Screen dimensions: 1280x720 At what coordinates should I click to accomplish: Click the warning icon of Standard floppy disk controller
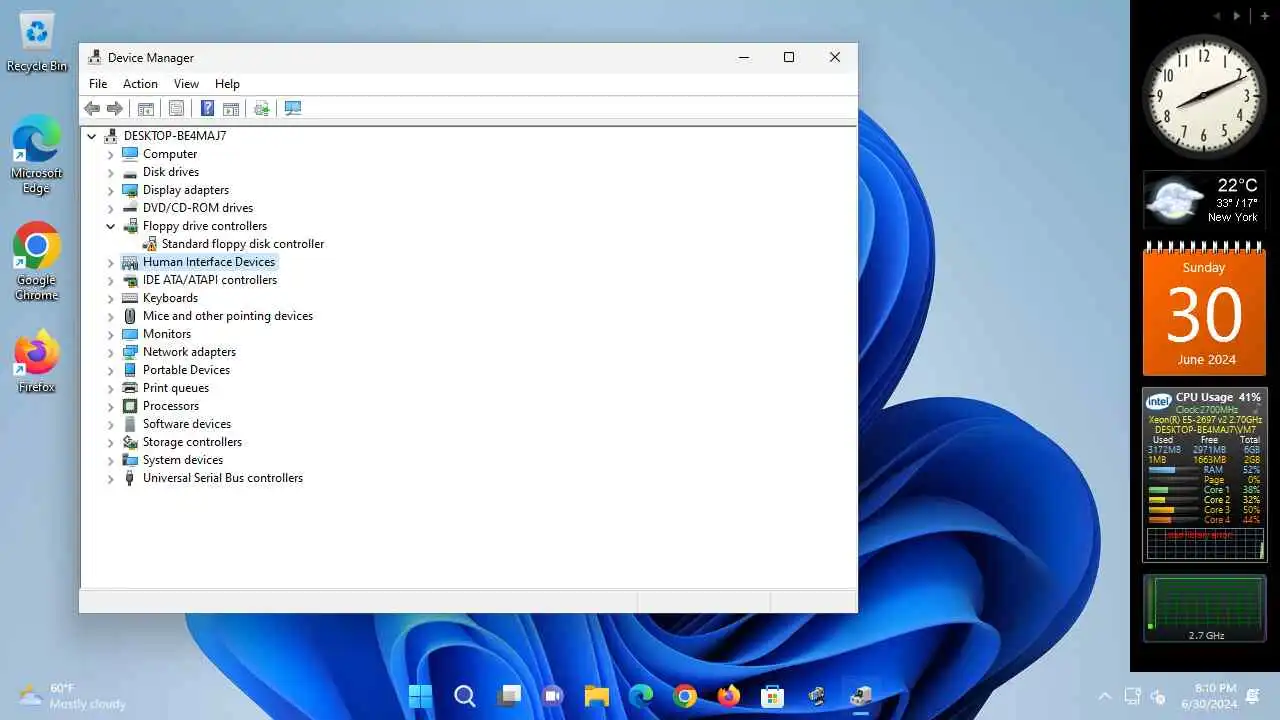149,244
